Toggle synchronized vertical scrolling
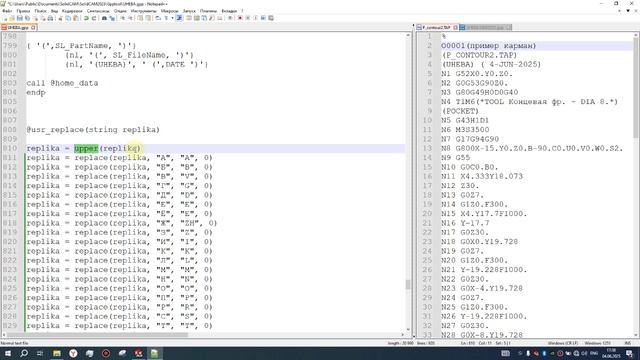 click(140, 18)
